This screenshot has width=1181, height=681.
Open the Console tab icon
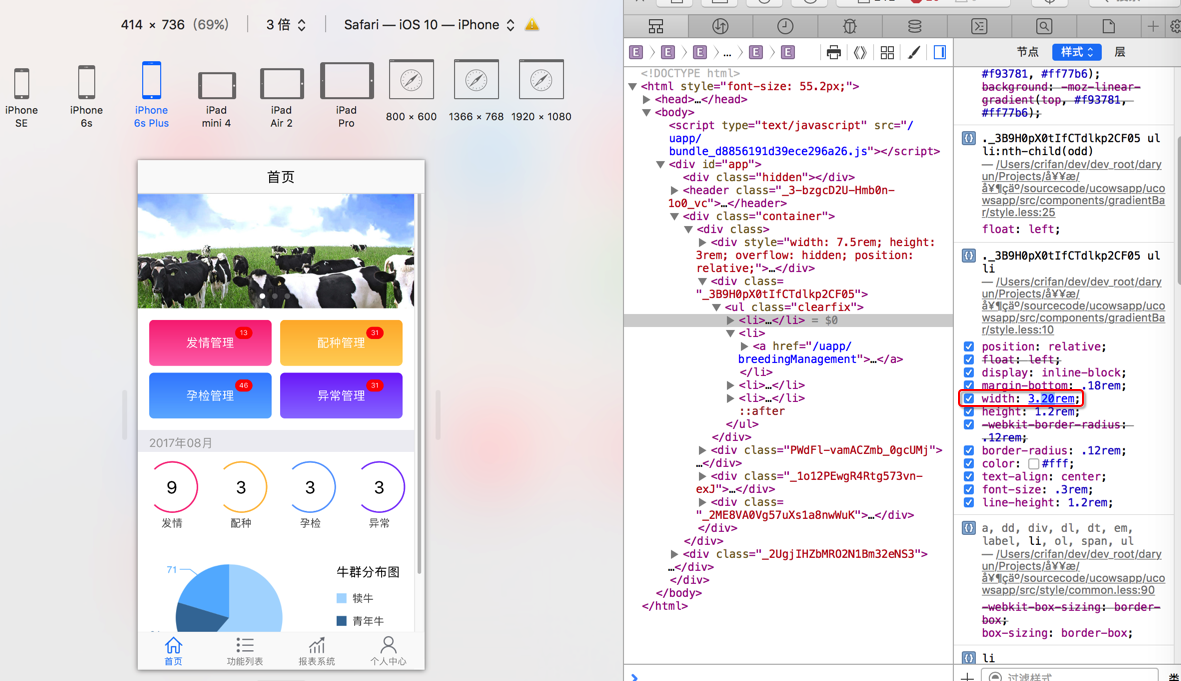(979, 26)
